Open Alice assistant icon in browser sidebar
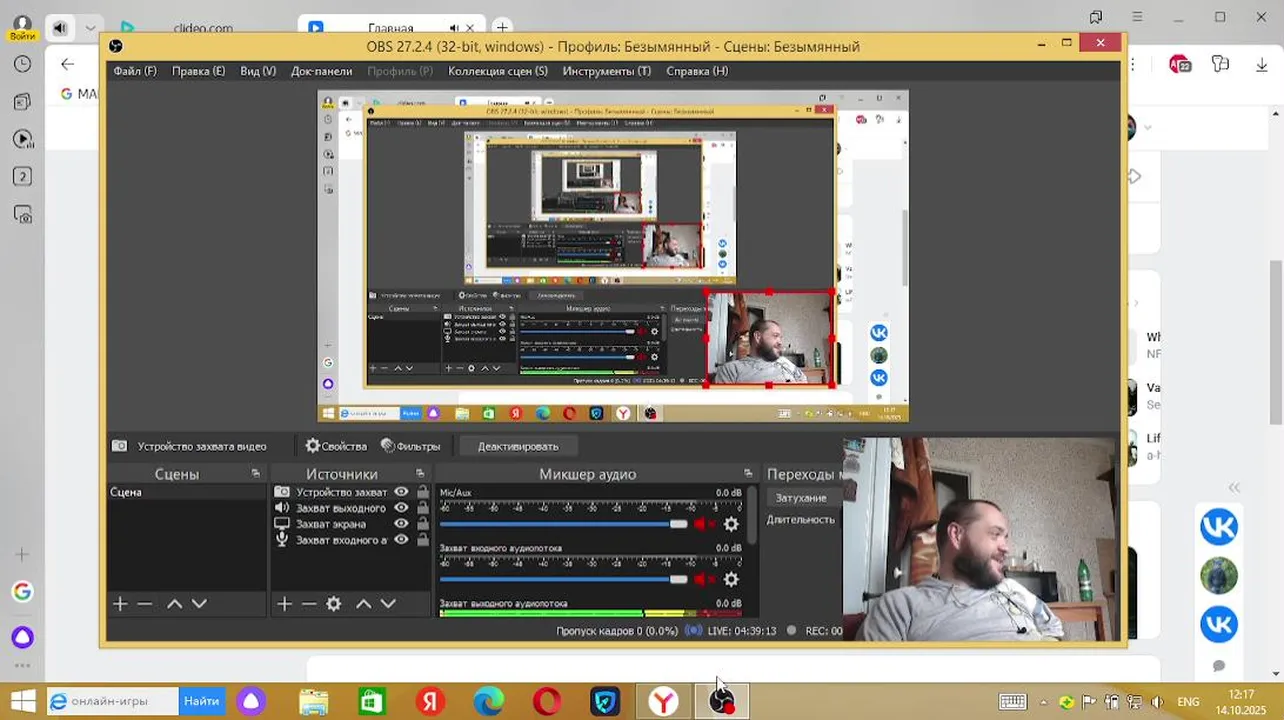Image resolution: width=1284 pixels, height=720 pixels. (22, 637)
